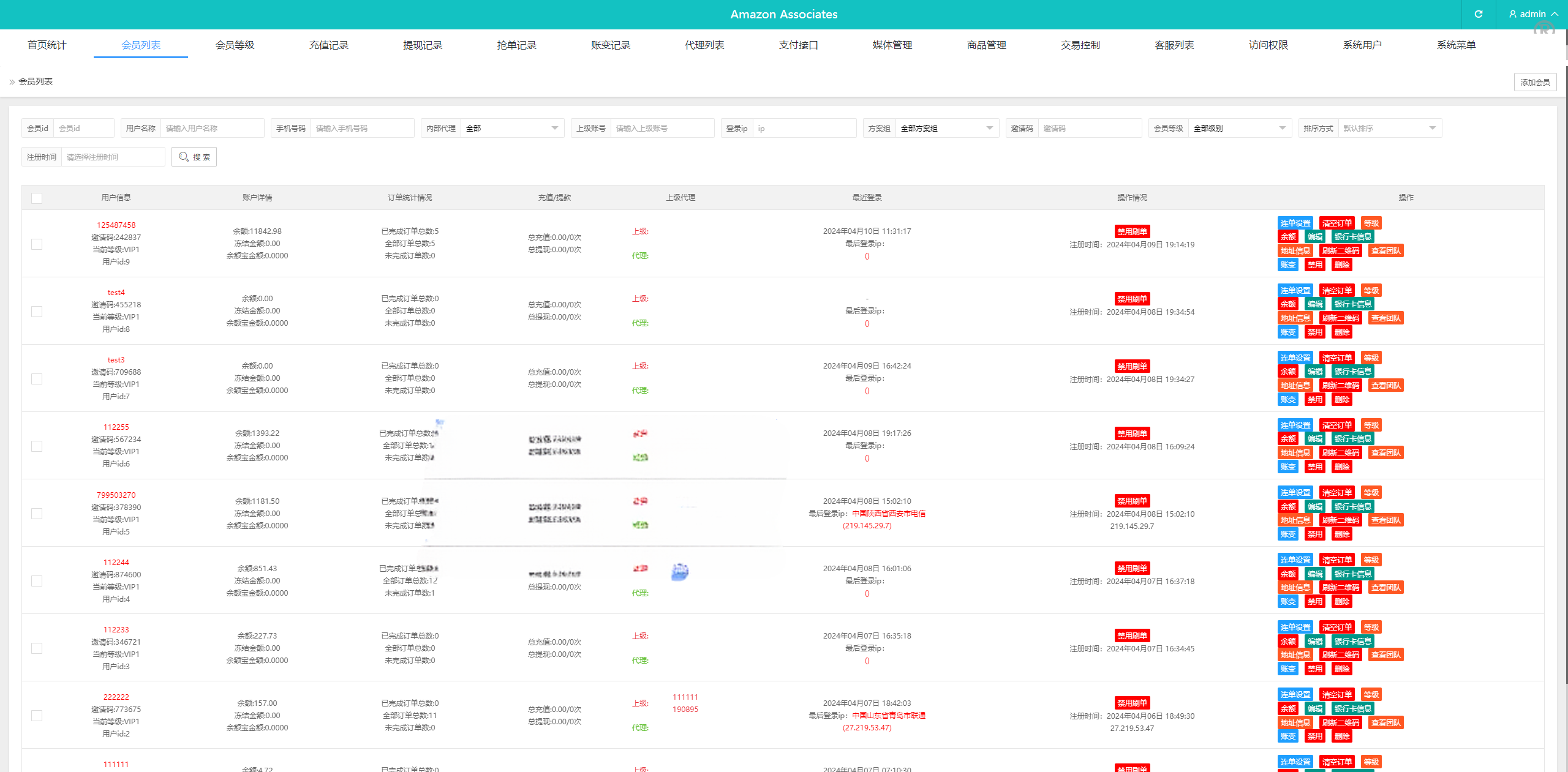Expand the admin account menu chevron
The image size is (1568, 772).
1554,14
